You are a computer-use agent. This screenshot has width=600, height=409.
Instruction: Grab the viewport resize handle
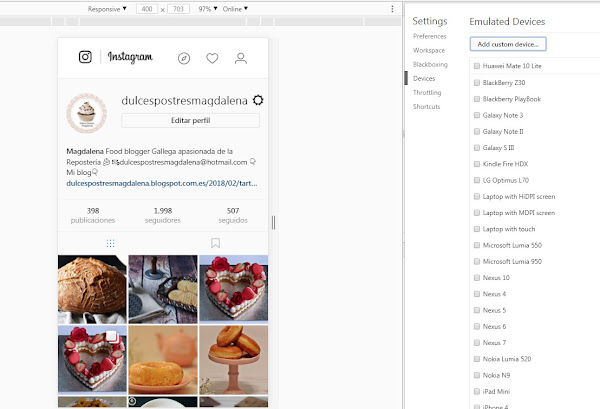point(273,222)
